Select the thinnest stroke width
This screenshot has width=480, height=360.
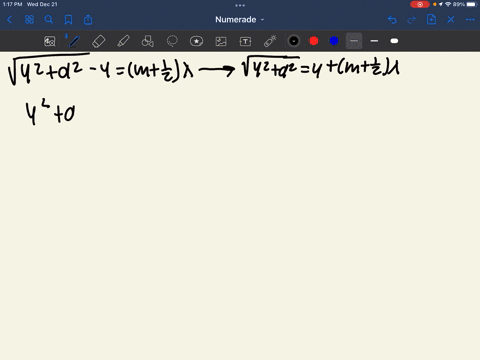pyautogui.click(x=354, y=41)
